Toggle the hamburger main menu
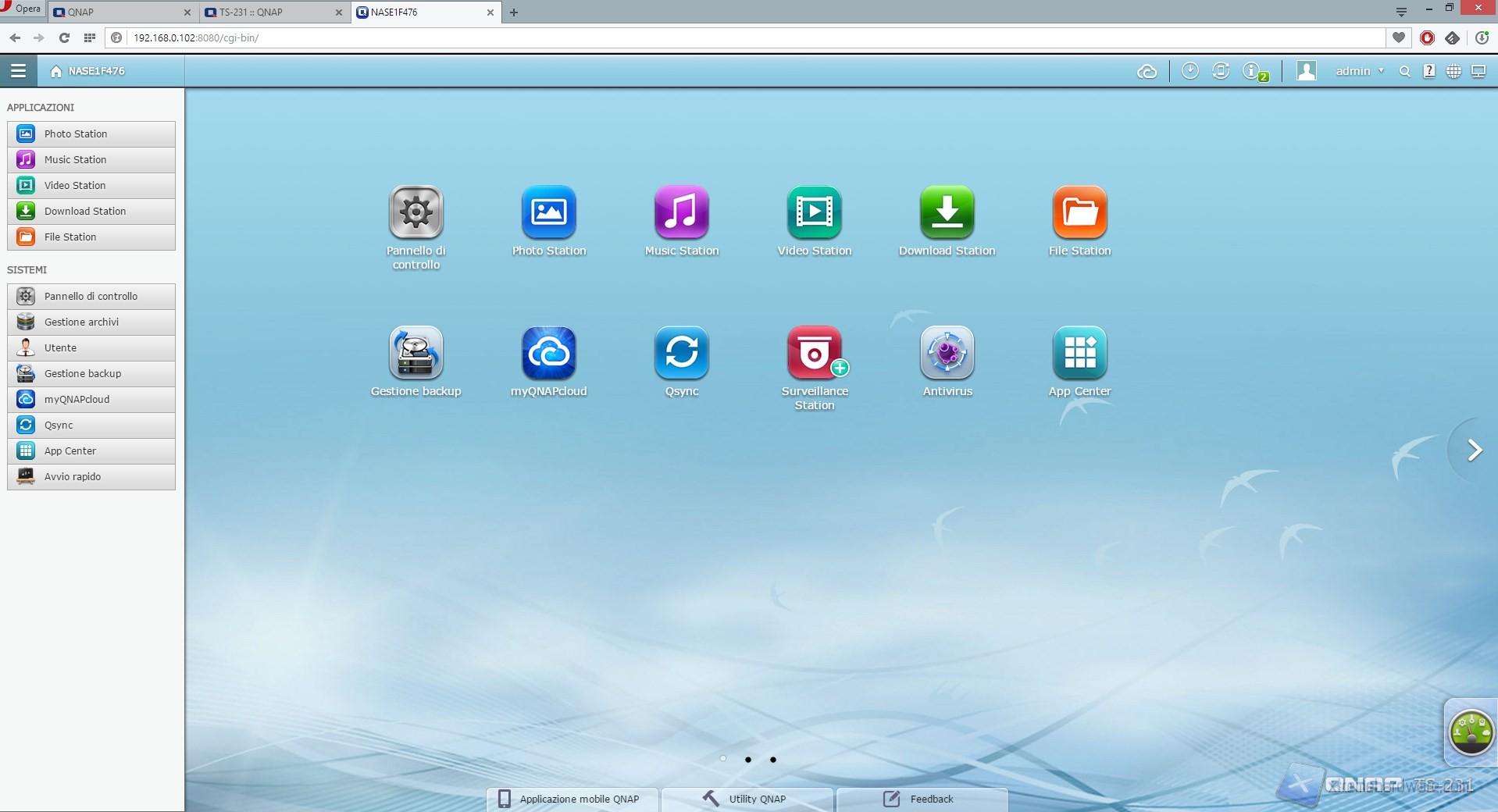1498x812 pixels. [x=19, y=71]
